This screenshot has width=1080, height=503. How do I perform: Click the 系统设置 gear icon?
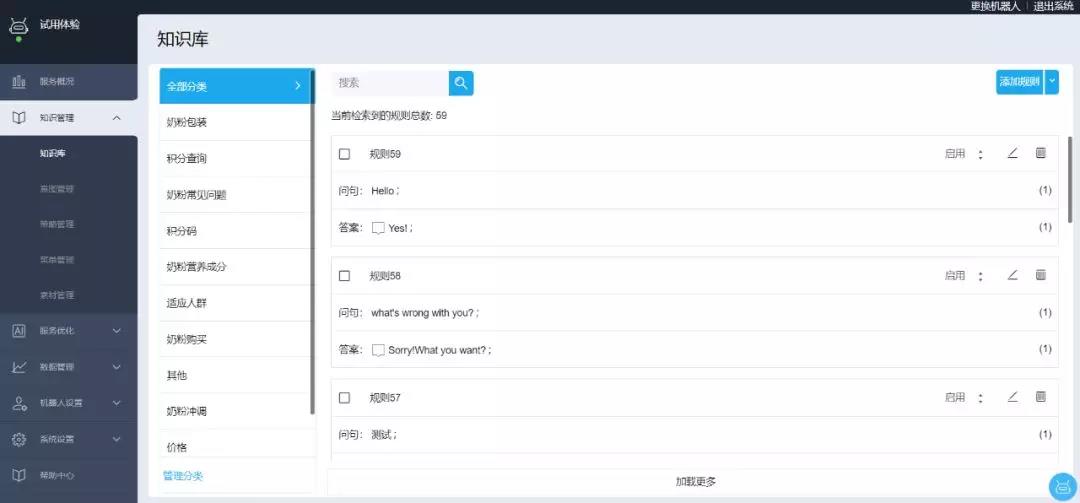[x=18, y=439]
